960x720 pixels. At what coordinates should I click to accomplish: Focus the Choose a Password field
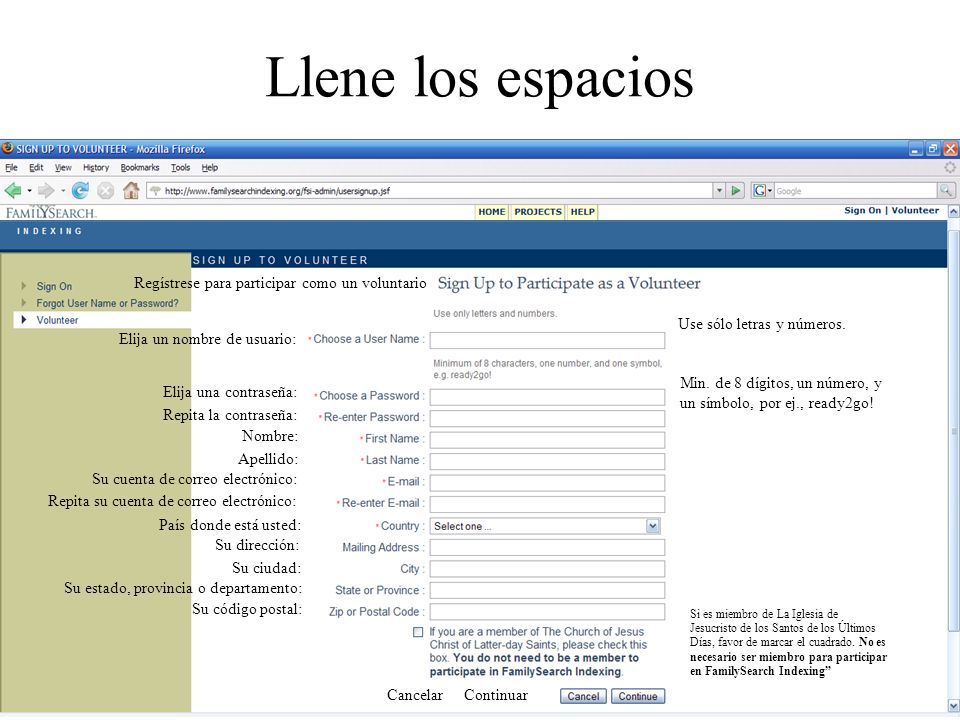point(547,397)
